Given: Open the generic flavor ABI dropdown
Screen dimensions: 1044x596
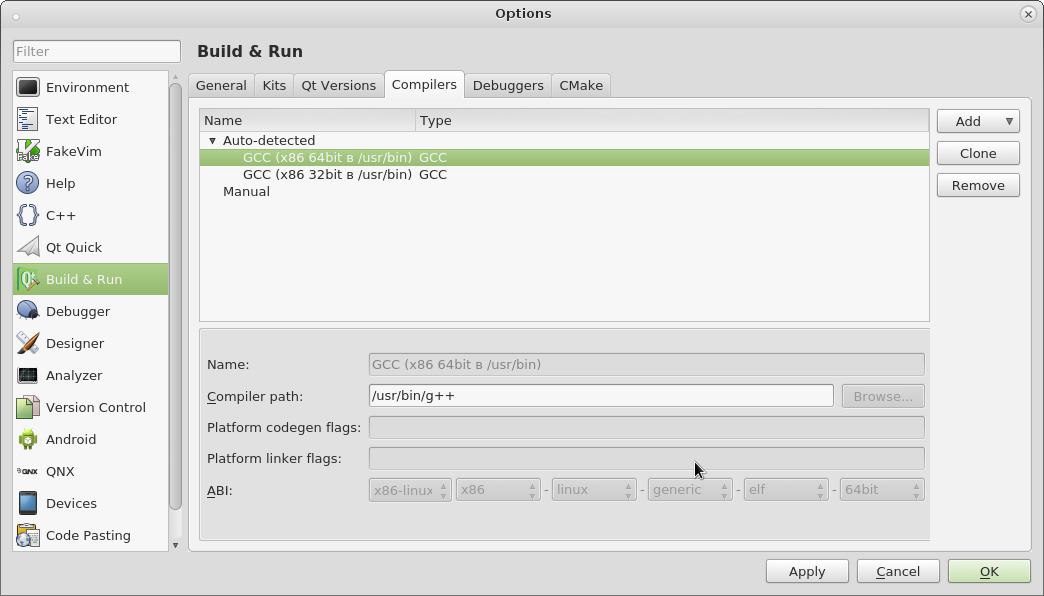Looking at the screenshot, I should point(690,489).
